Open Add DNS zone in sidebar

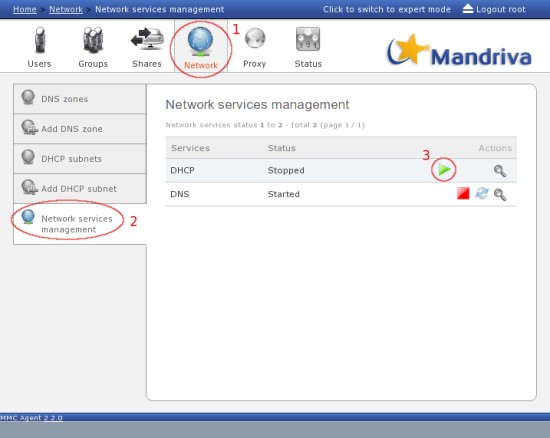coord(80,129)
